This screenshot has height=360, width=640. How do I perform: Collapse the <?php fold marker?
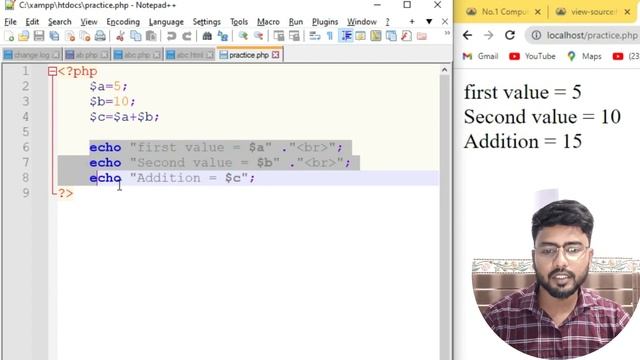coord(52,72)
